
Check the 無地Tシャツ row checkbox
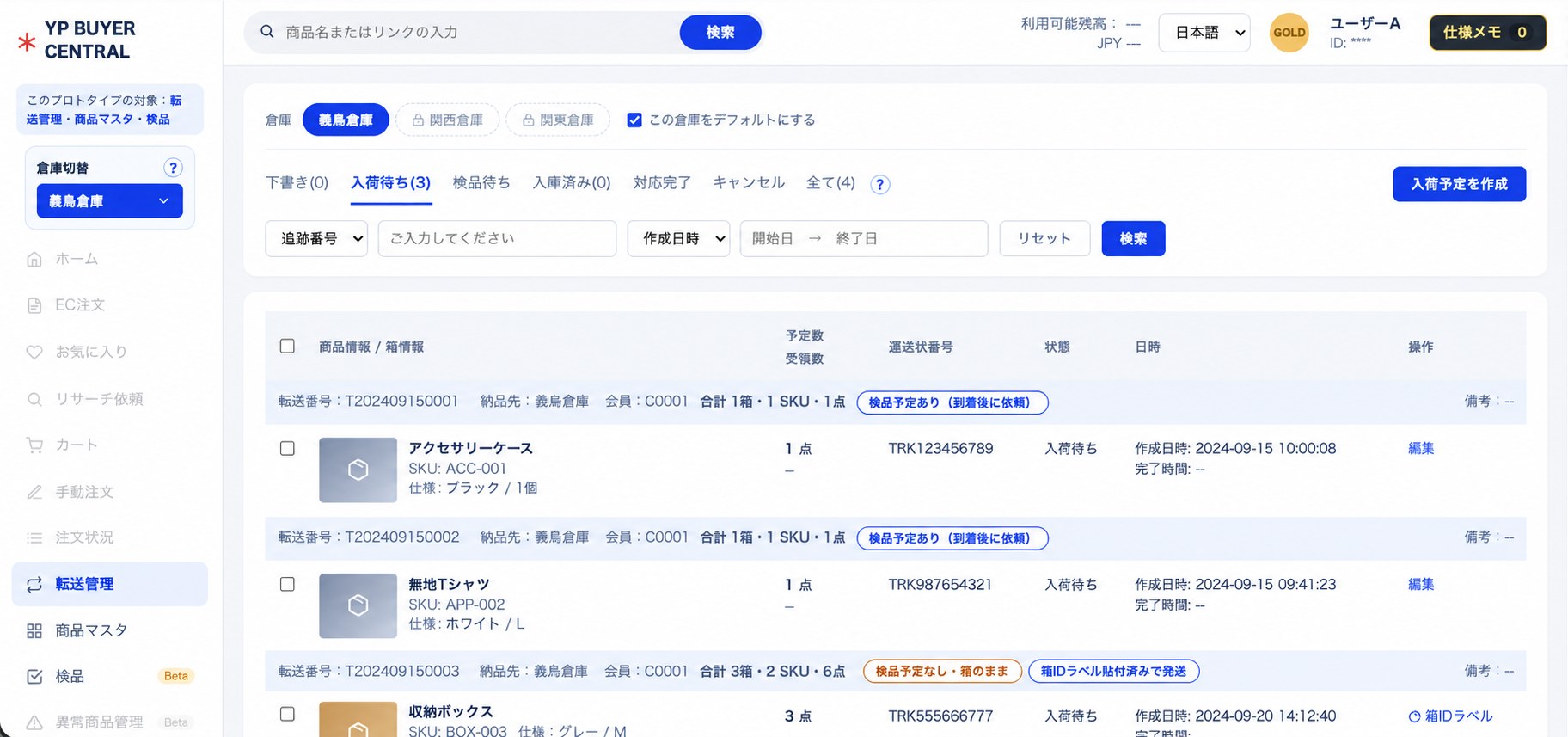pyautogui.click(x=287, y=584)
